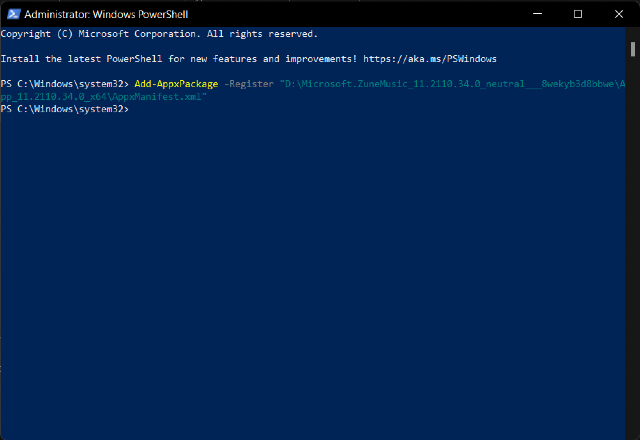Click the empty prompt after the command
This screenshot has width=640, height=440.
point(64,109)
